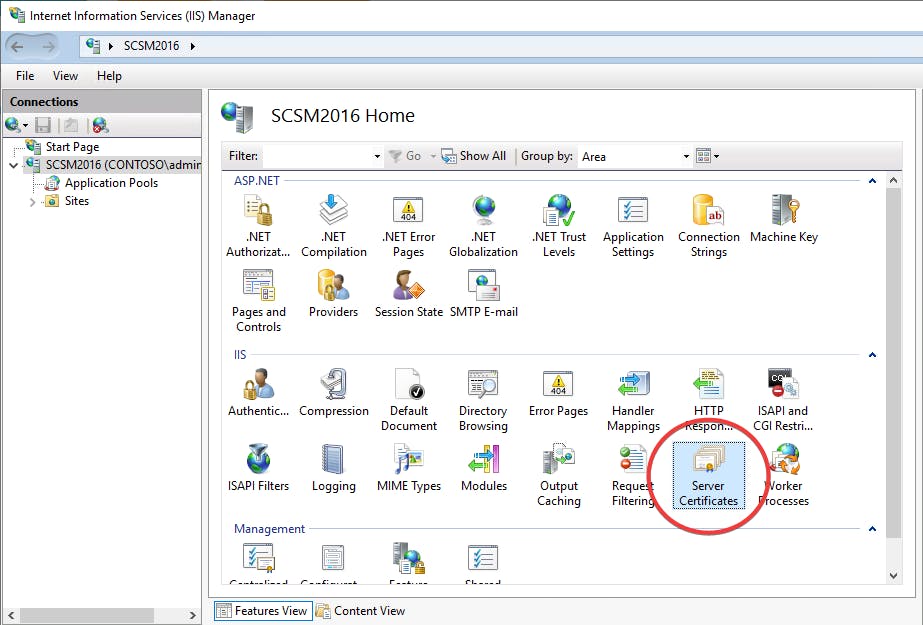Image resolution: width=923 pixels, height=625 pixels.
Task: Click Up folder icon in Connections toolbar
Action: pos(71,125)
